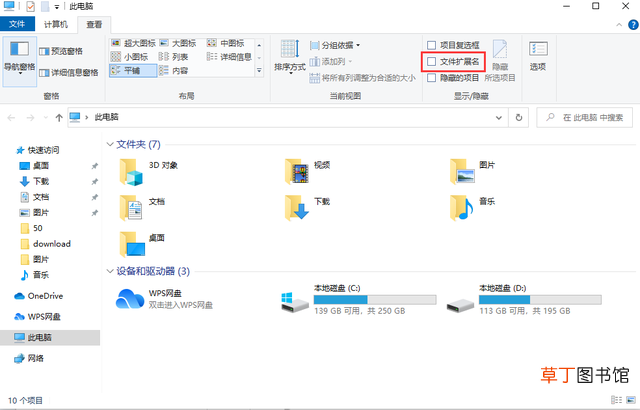Switch to the View (查看) tab

(94, 25)
